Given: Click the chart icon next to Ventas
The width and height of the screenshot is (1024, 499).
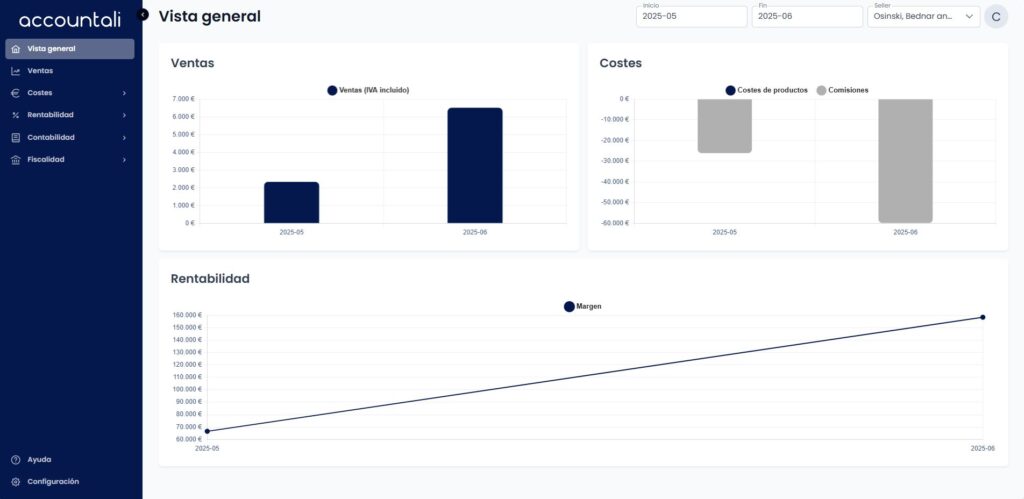Looking at the screenshot, I should pos(16,71).
